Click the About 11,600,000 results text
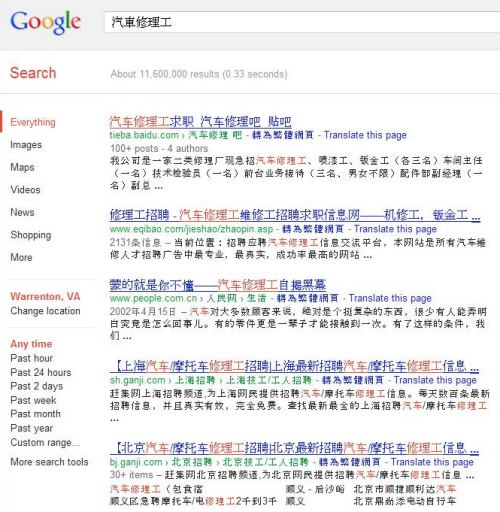This screenshot has width=500, height=512. point(199,74)
